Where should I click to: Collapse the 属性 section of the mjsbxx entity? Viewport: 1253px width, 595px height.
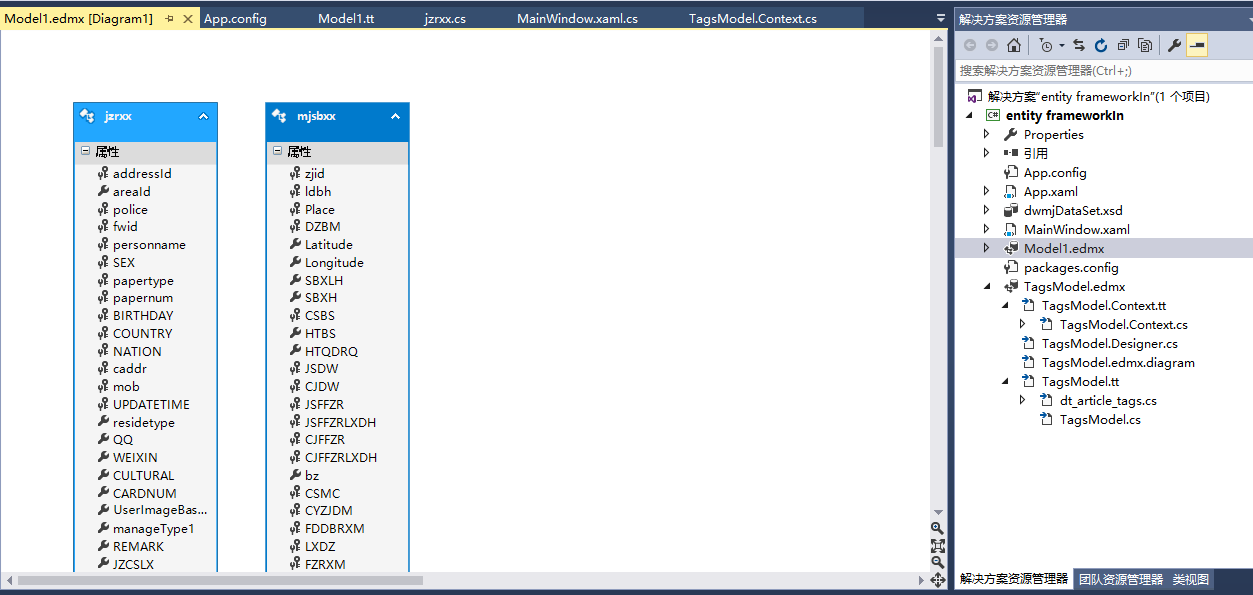[277, 152]
